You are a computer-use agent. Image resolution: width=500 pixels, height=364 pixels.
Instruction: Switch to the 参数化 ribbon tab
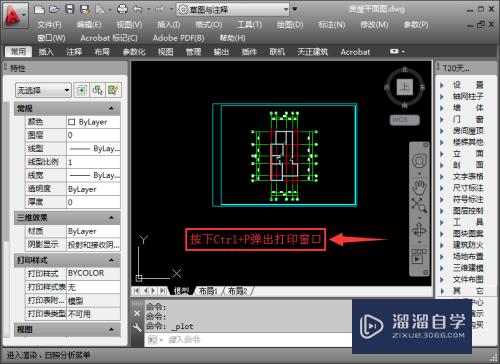[x=134, y=52]
